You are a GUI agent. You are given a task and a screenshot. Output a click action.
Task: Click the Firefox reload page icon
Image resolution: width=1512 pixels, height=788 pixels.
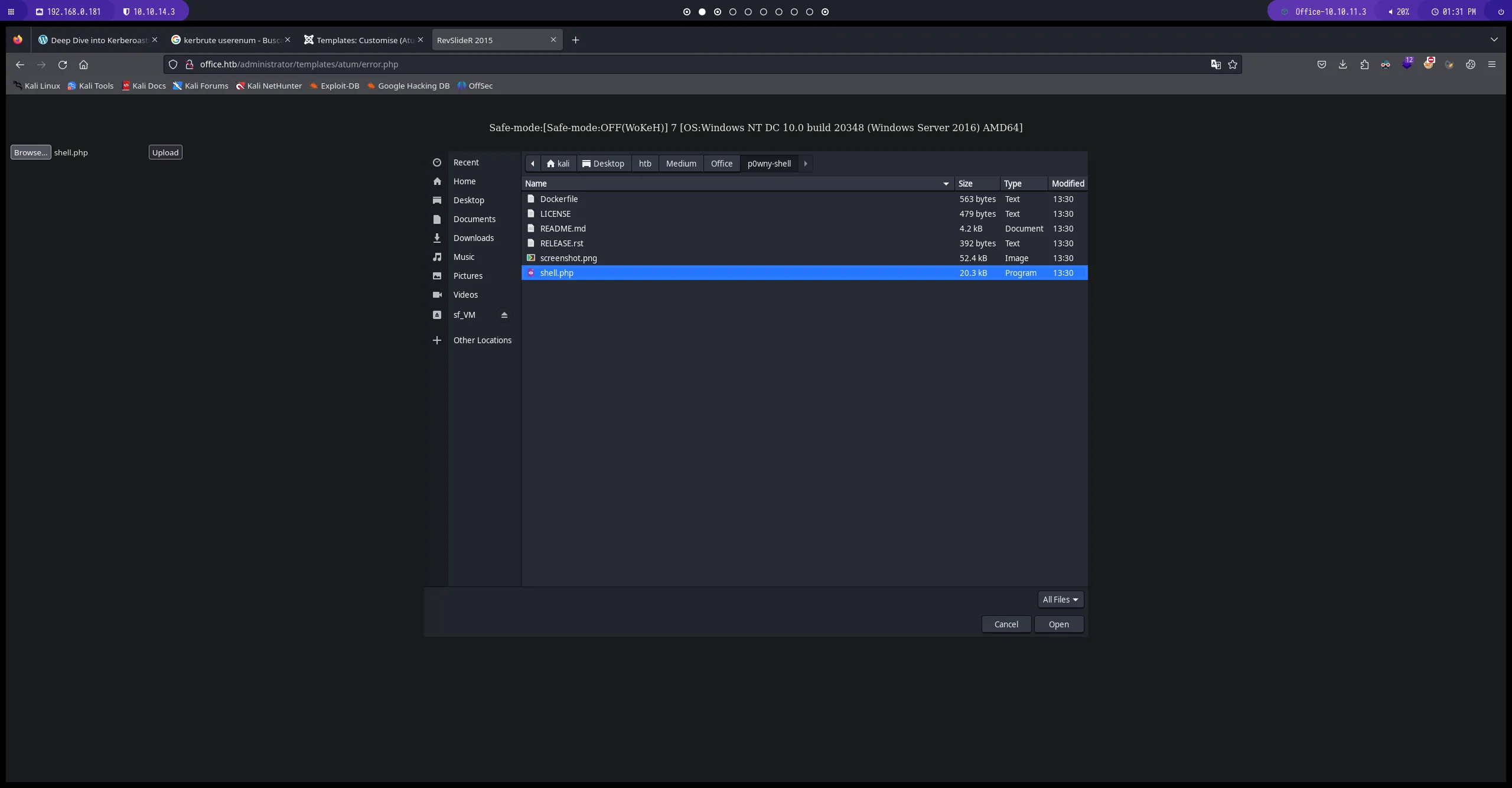[x=63, y=64]
